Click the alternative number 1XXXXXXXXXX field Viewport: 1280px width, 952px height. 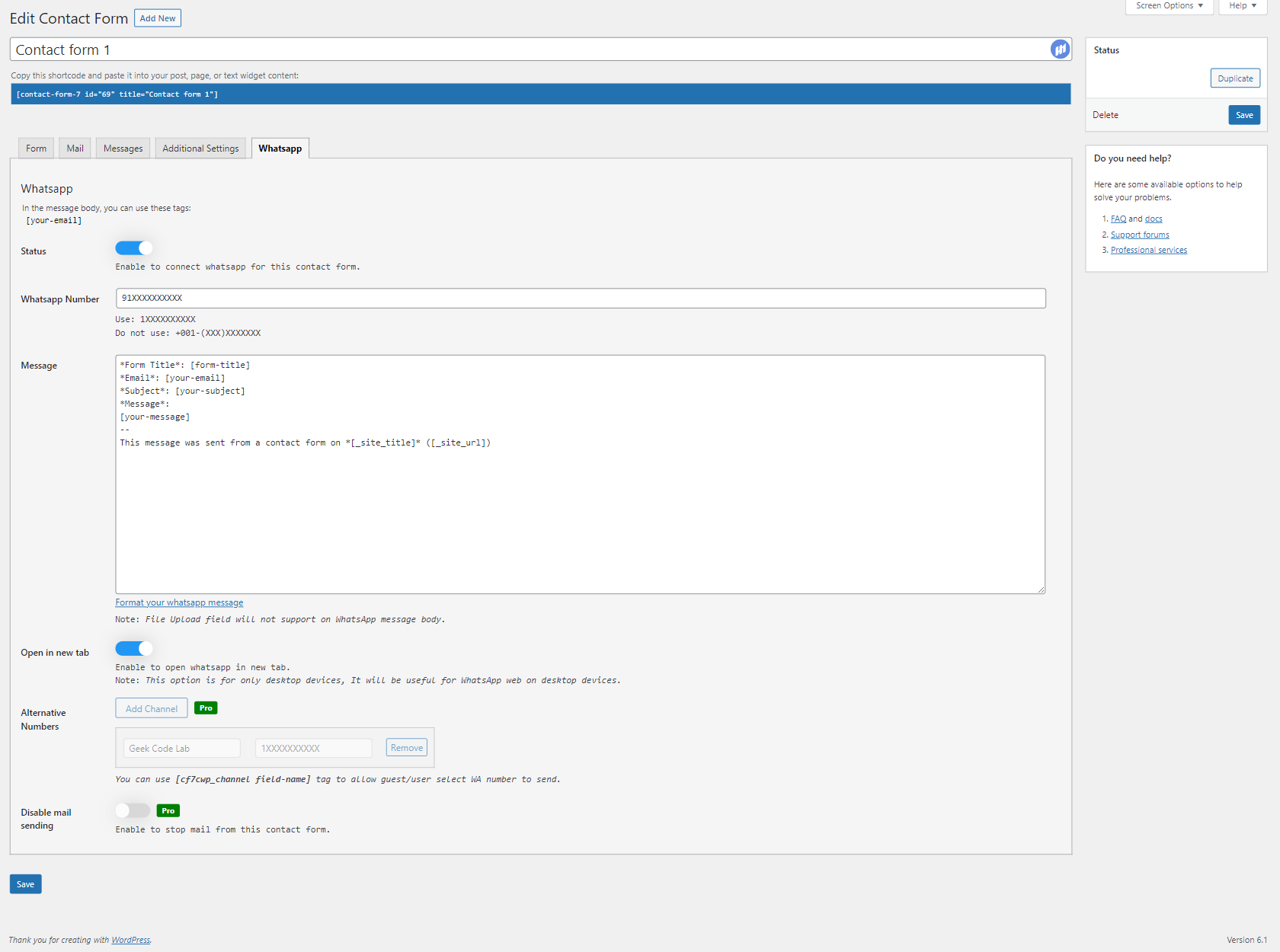tap(313, 749)
